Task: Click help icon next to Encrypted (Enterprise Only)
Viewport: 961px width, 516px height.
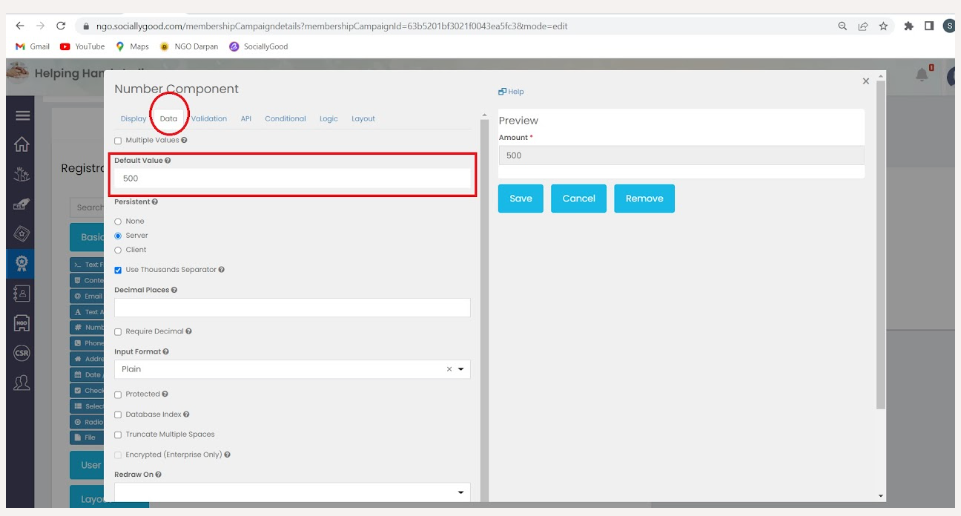Action: (x=227, y=455)
